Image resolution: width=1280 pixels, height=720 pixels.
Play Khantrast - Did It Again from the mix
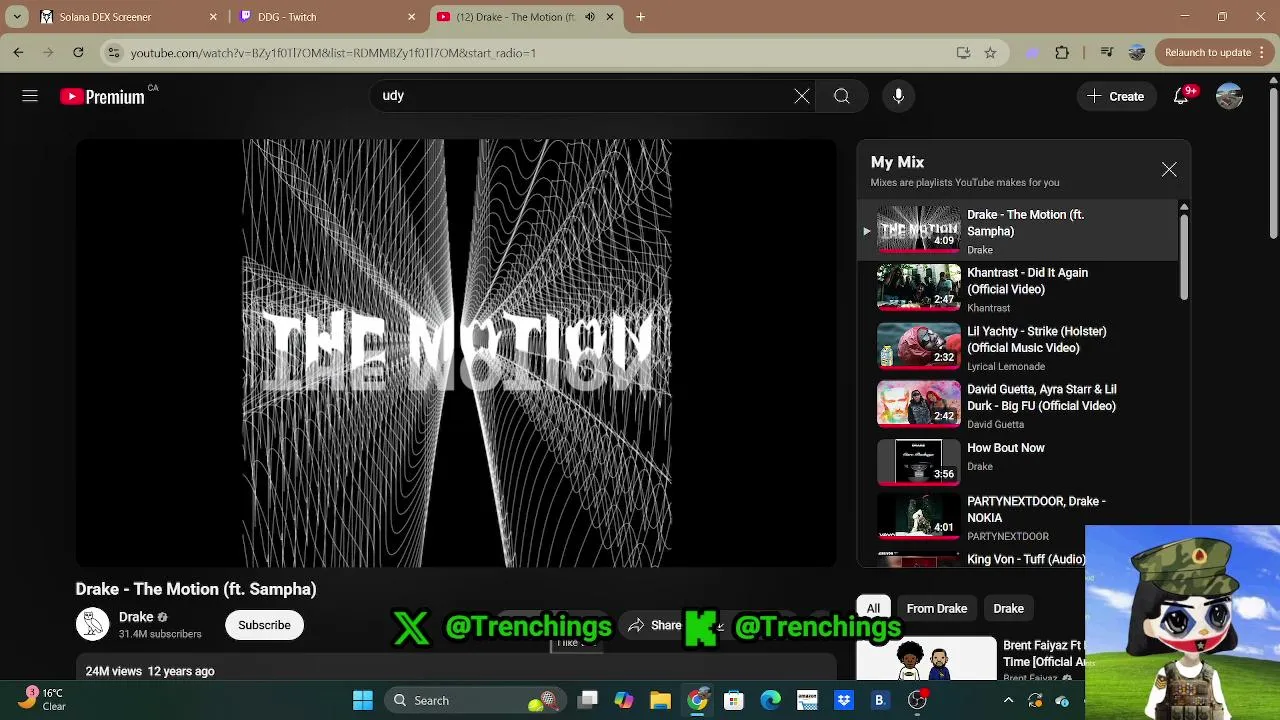(x=1020, y=289)
